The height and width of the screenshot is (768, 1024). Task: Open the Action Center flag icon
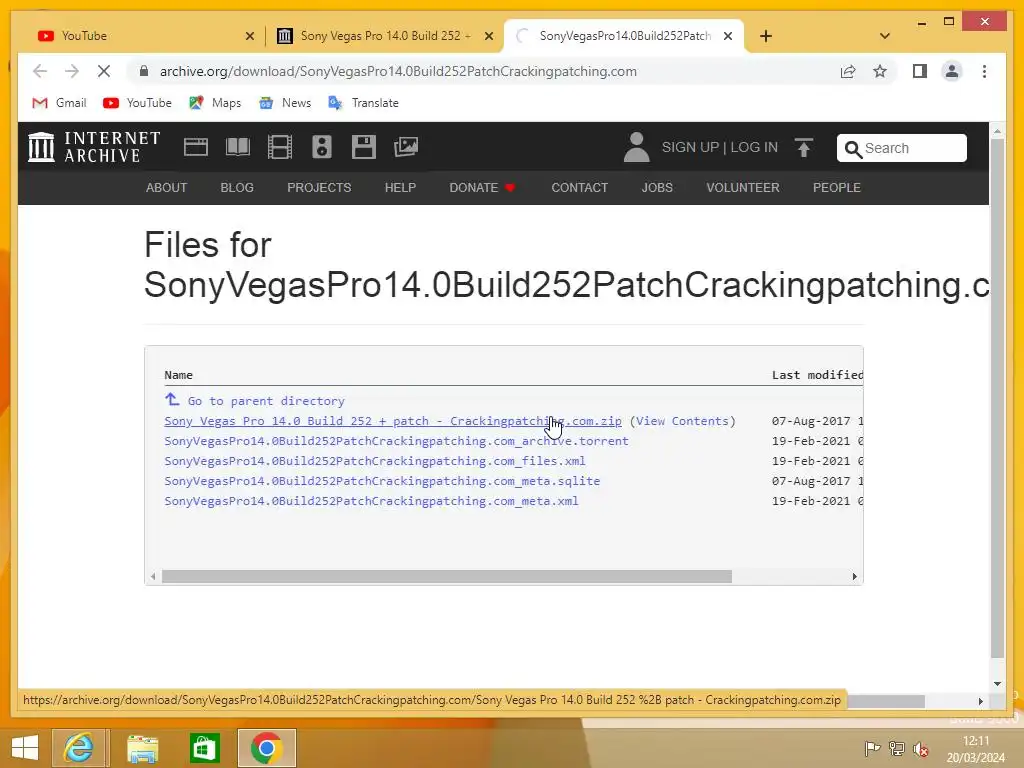tap(872, 749)
